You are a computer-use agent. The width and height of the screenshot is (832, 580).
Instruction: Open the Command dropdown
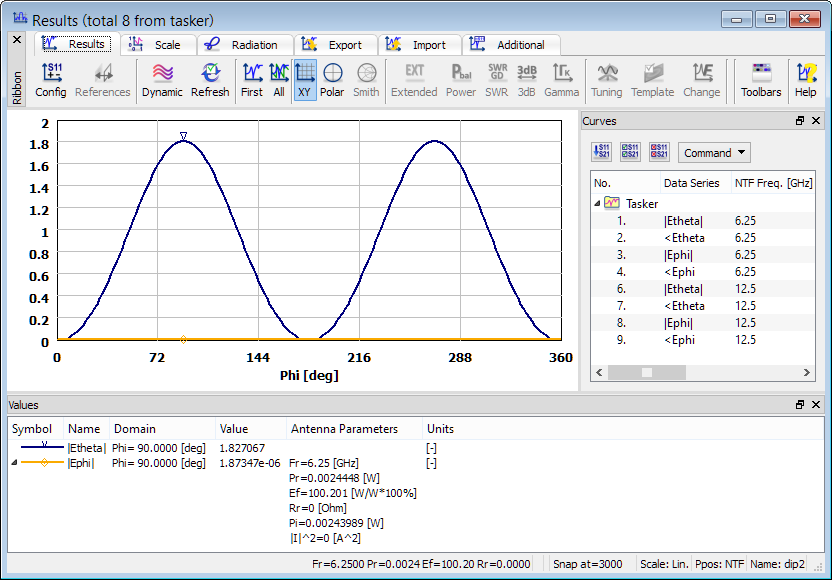(x=714, y=153)
